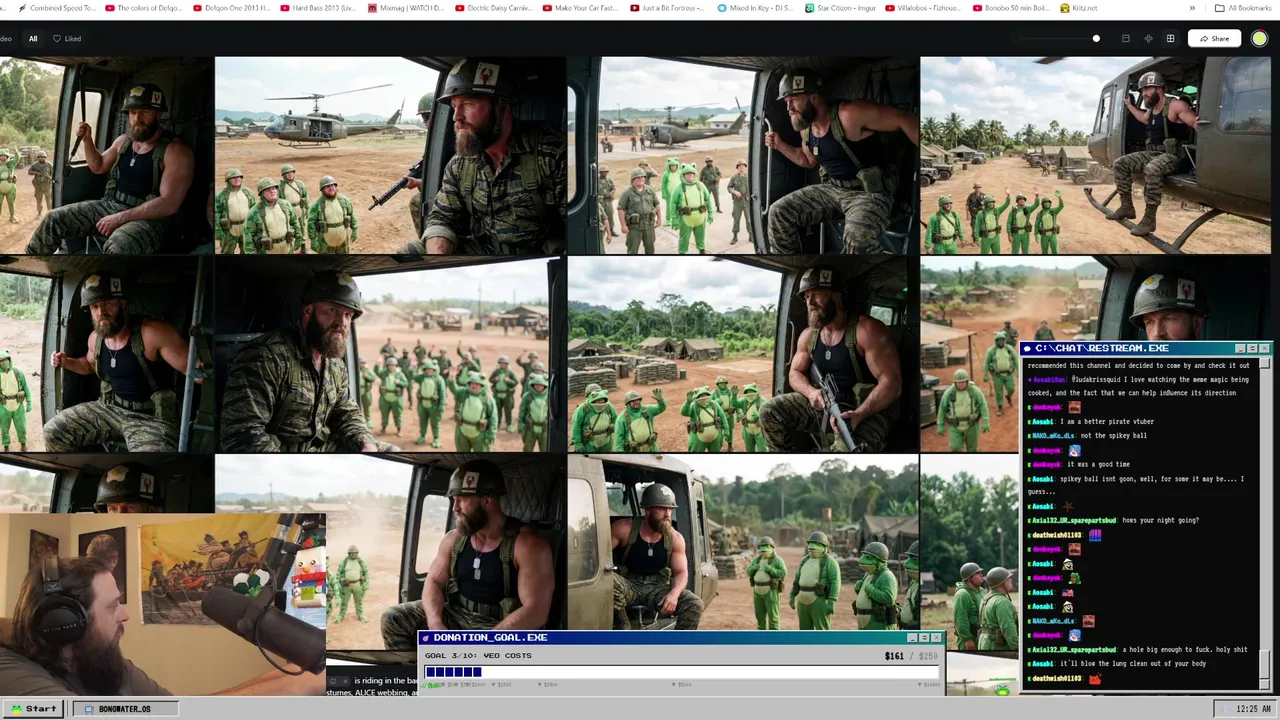Viewport: 1280px width, 720px height.
Task: Select the 'All' filter tab
Action: [33, 39]
